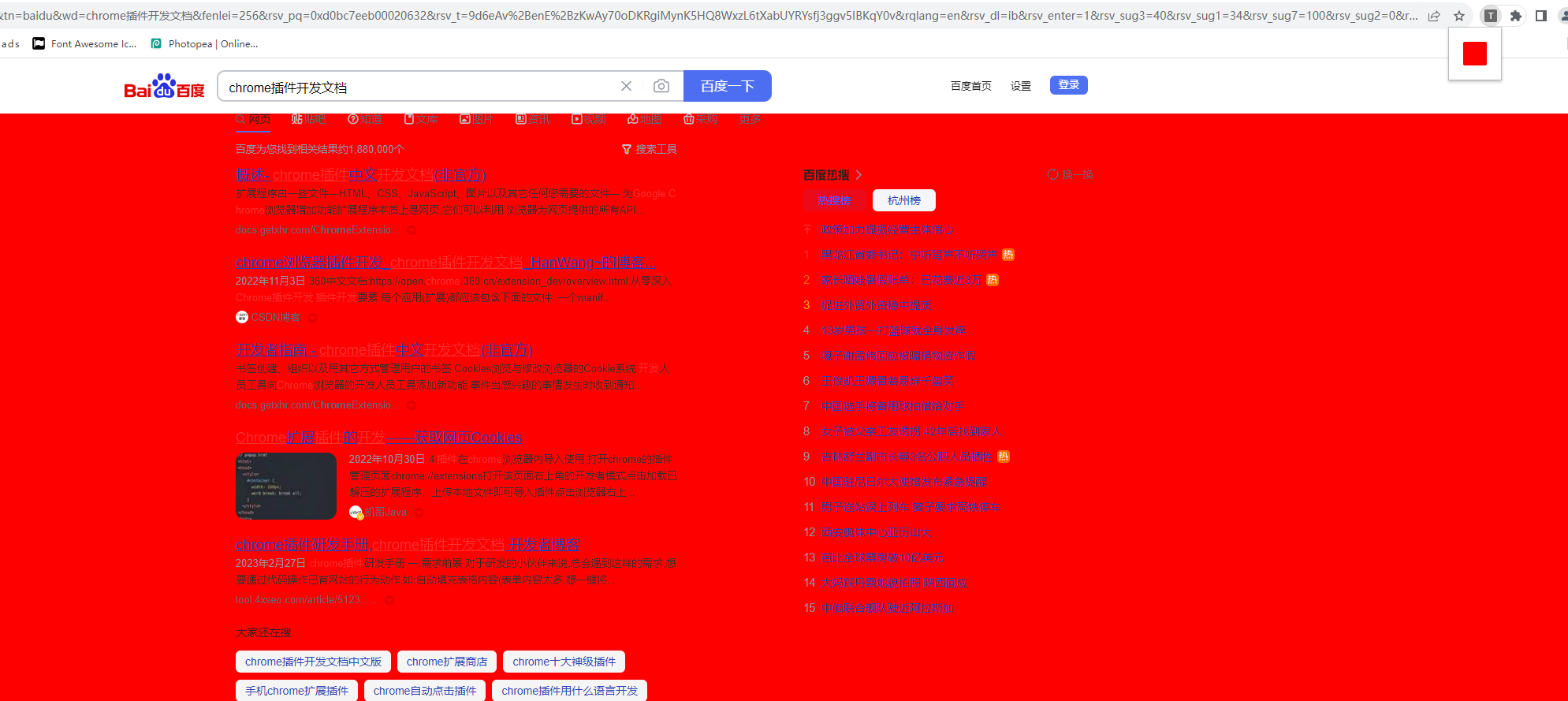Click the 登录 login button
Screen dimensions: 1568x701
coord(1068,85)
